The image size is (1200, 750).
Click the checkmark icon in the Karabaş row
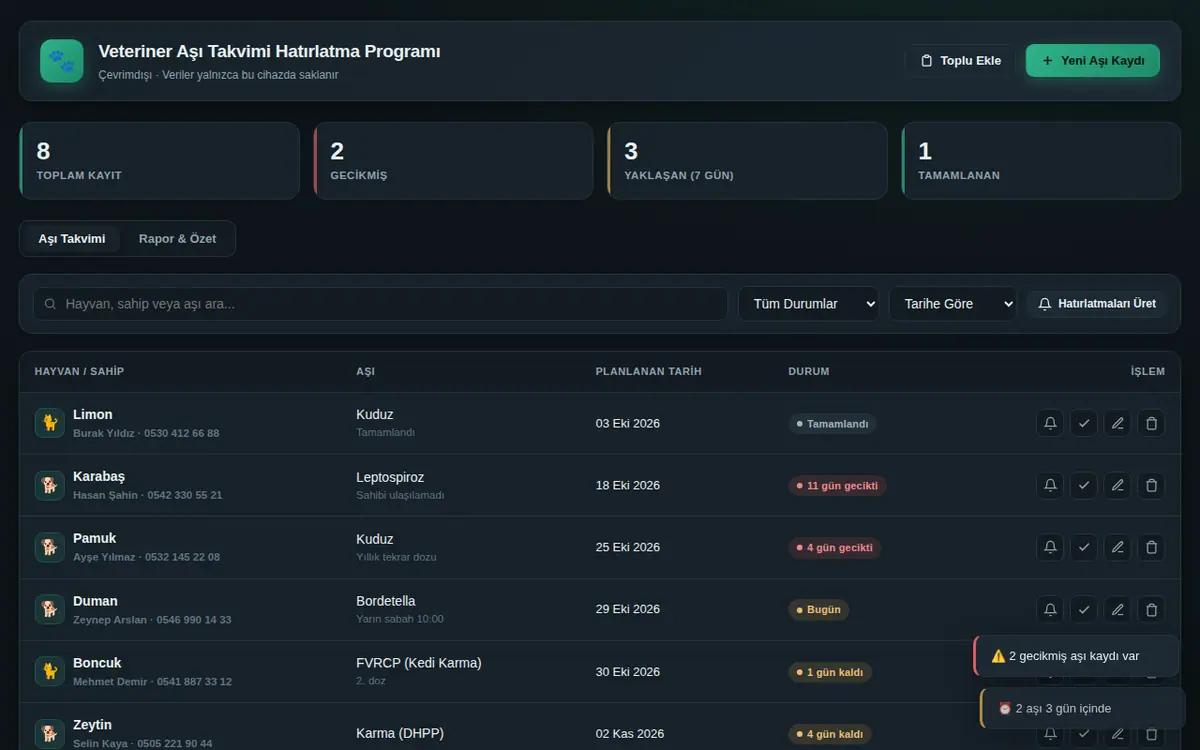(1084, 485)
